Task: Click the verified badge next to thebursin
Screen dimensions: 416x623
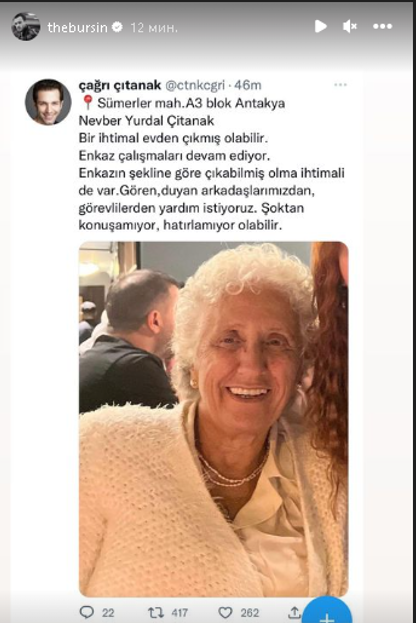Action: 117,27
